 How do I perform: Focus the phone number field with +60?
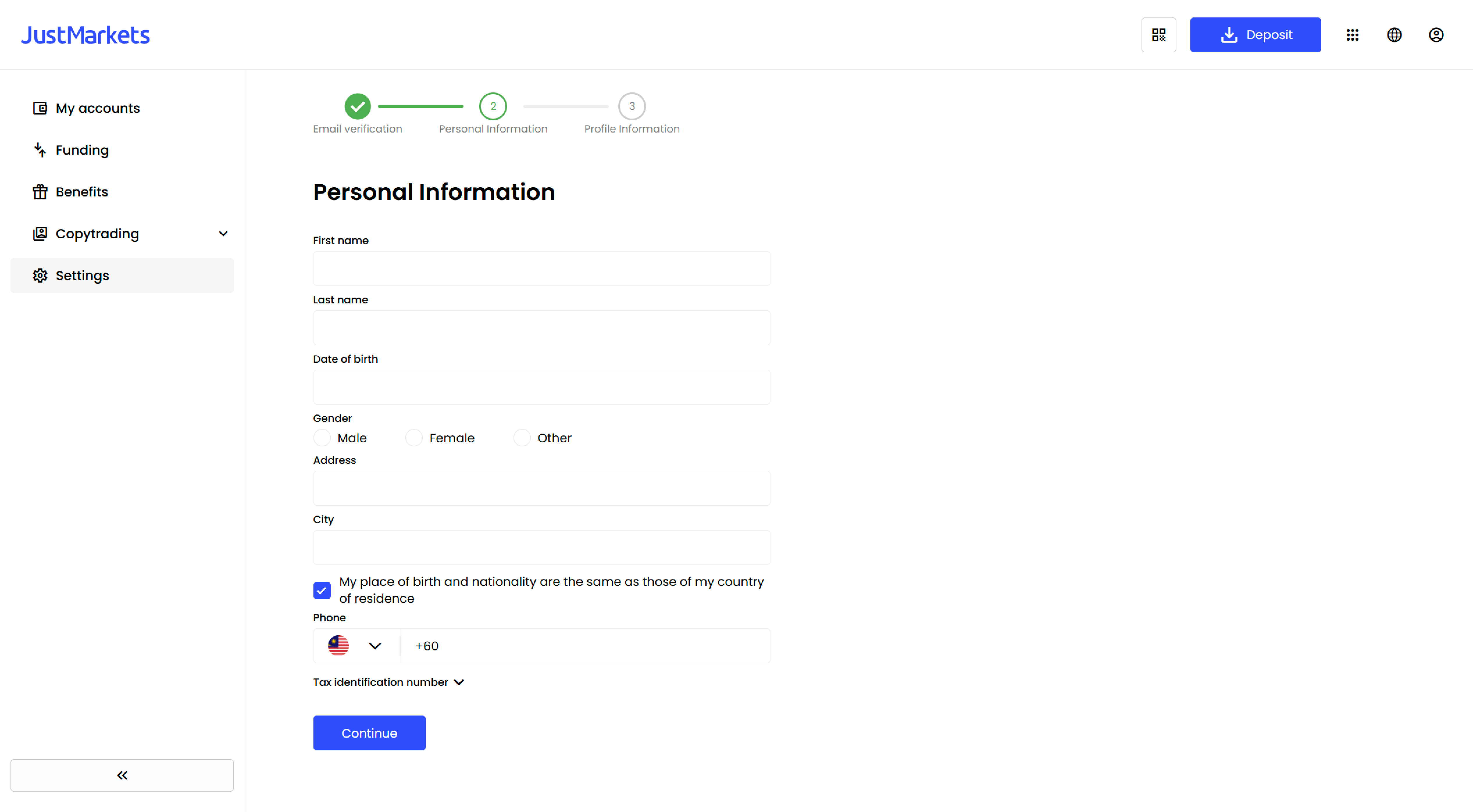click(586, 646)
